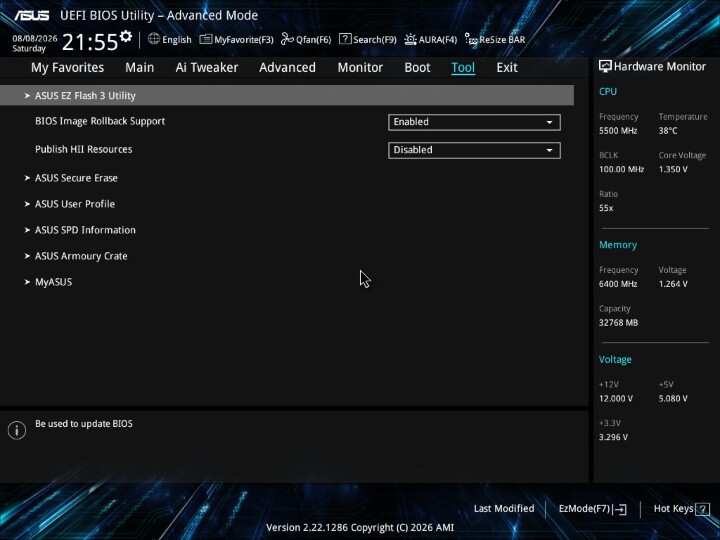Click the CPU section heading
The height and width of the screenshot is (540, 720).
608,91
